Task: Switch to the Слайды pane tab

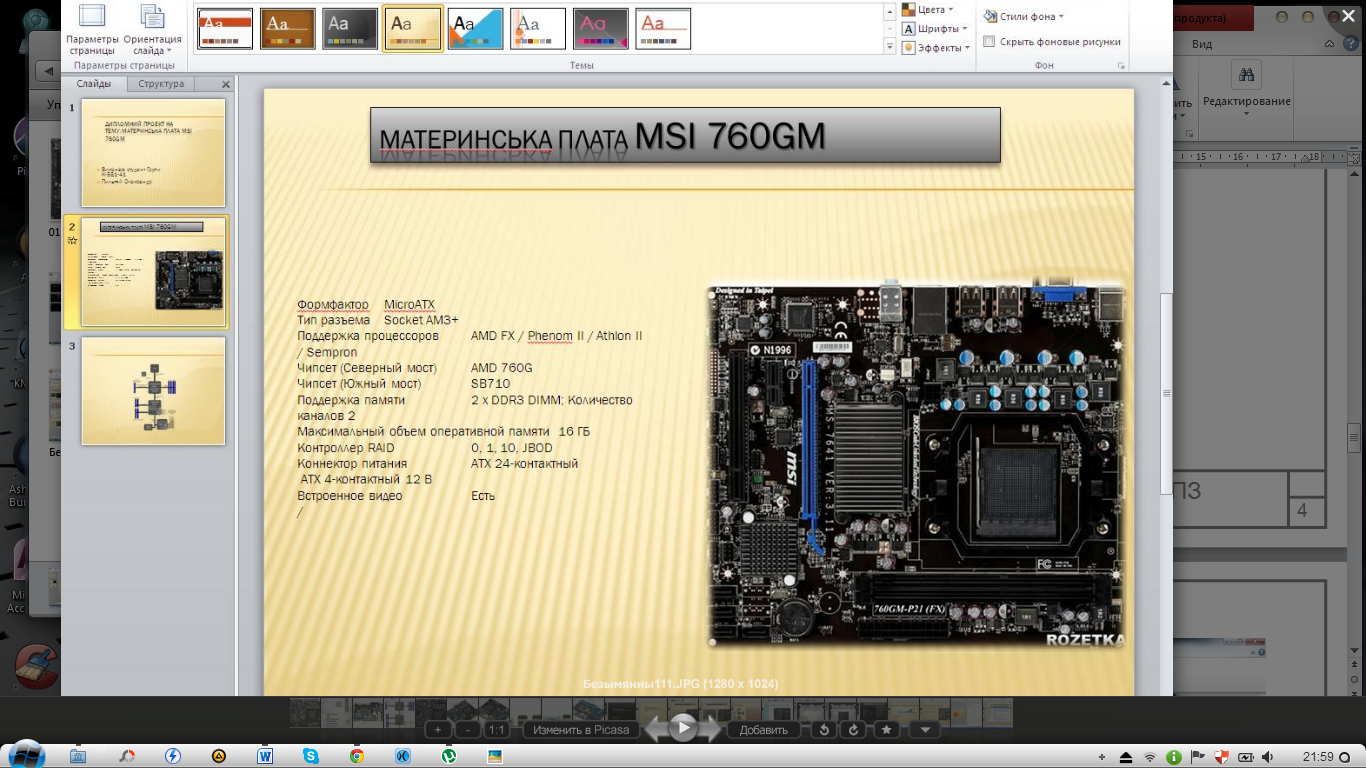Action: pyautogui.click(x=94, y=84)
